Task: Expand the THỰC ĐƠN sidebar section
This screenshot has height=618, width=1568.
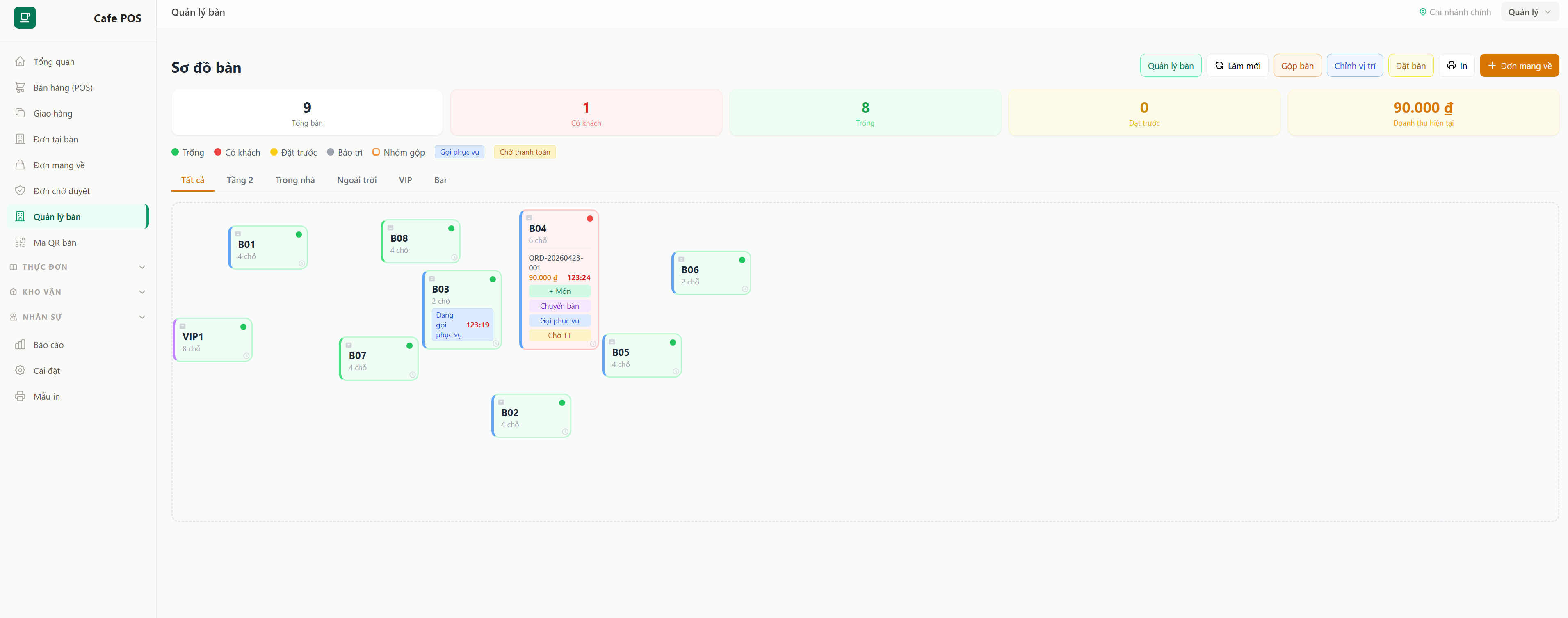Action: click(77, 267)
